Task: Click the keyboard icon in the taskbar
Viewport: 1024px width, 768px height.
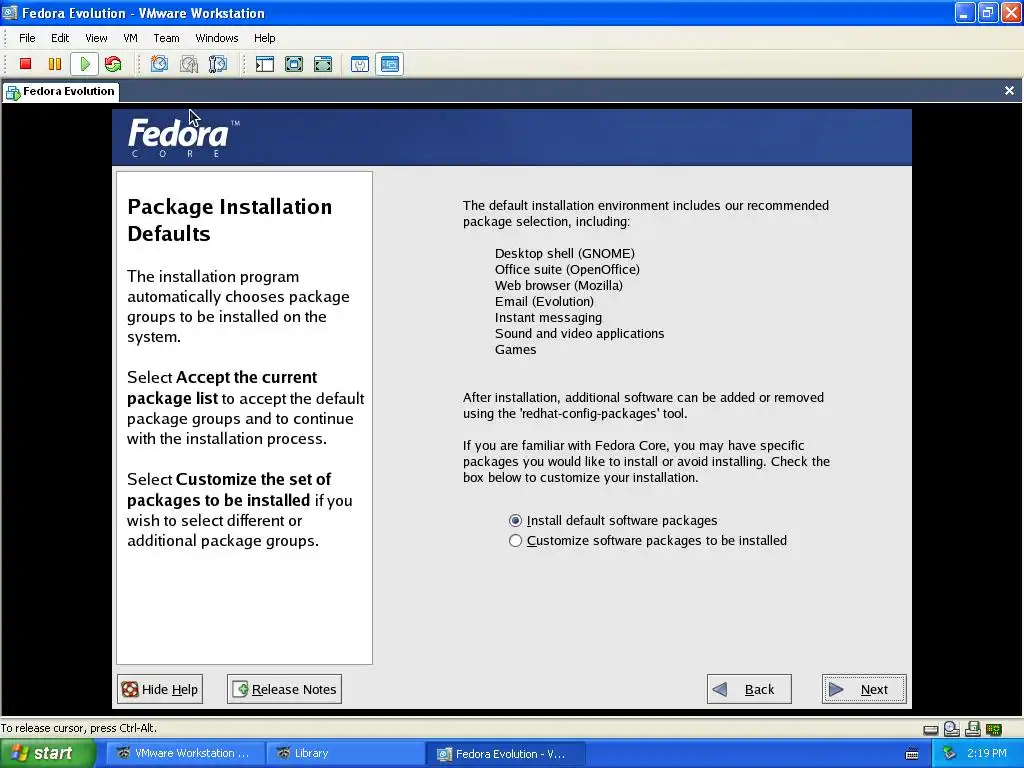Action: pyautogui.click(x=912, y=754)
